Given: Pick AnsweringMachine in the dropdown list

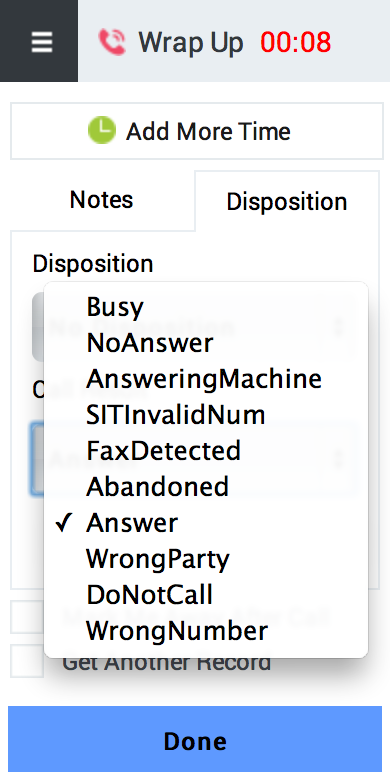Looking at the screenshot, I should click(206, 379).
